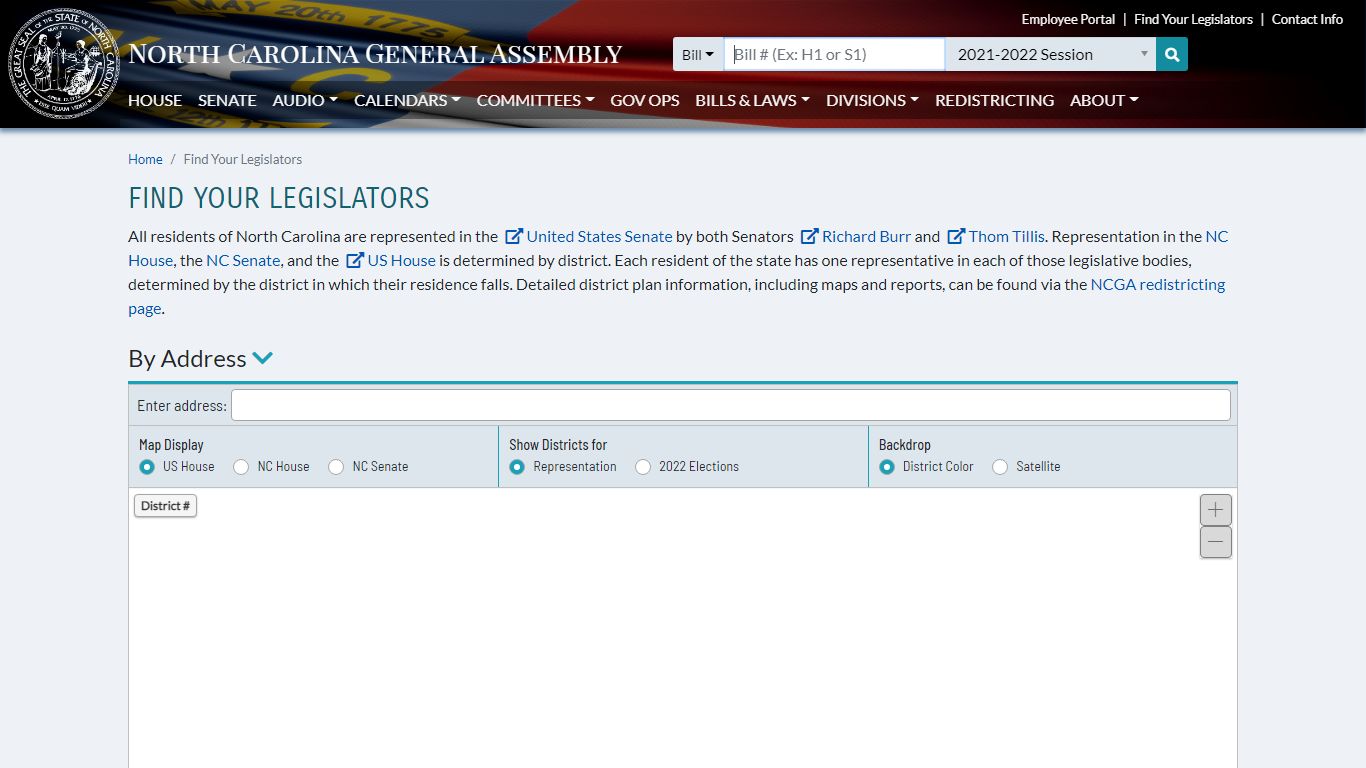This screenshot has width=1366, height=768.
Task: Click the magnifier search button
Action: [1172, 54]
